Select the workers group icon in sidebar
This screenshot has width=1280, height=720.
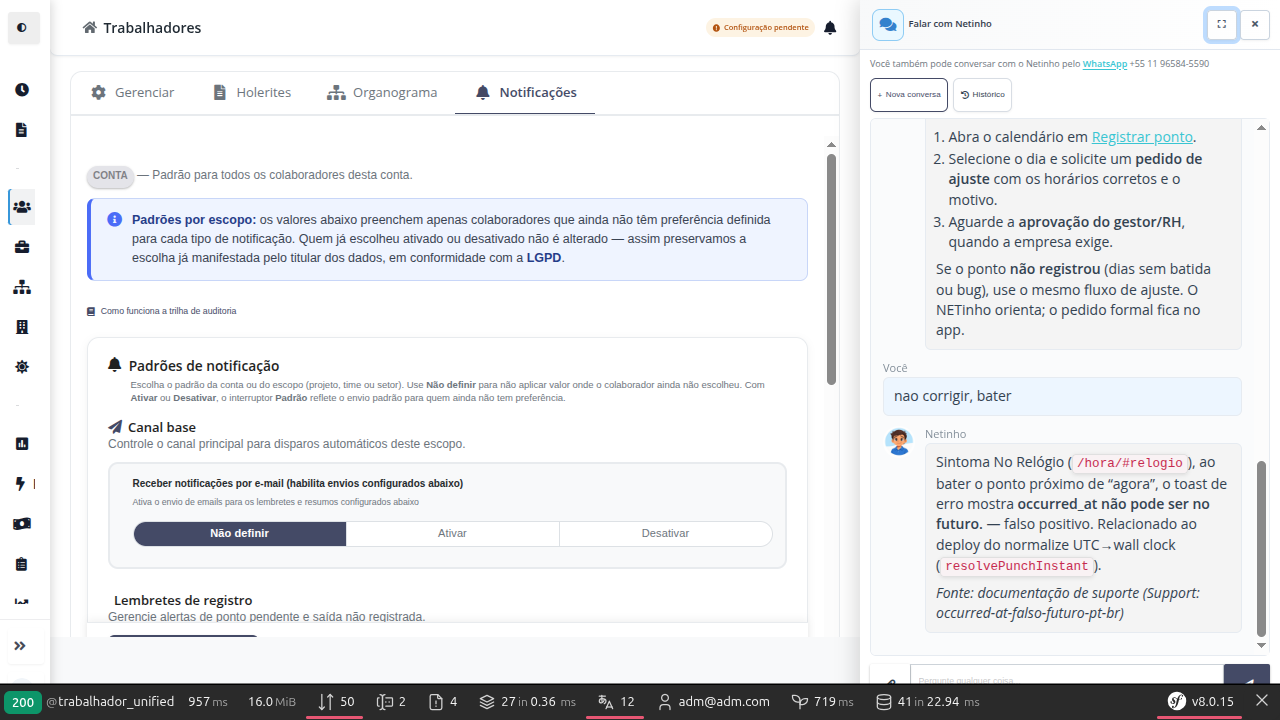pos(22,207)
